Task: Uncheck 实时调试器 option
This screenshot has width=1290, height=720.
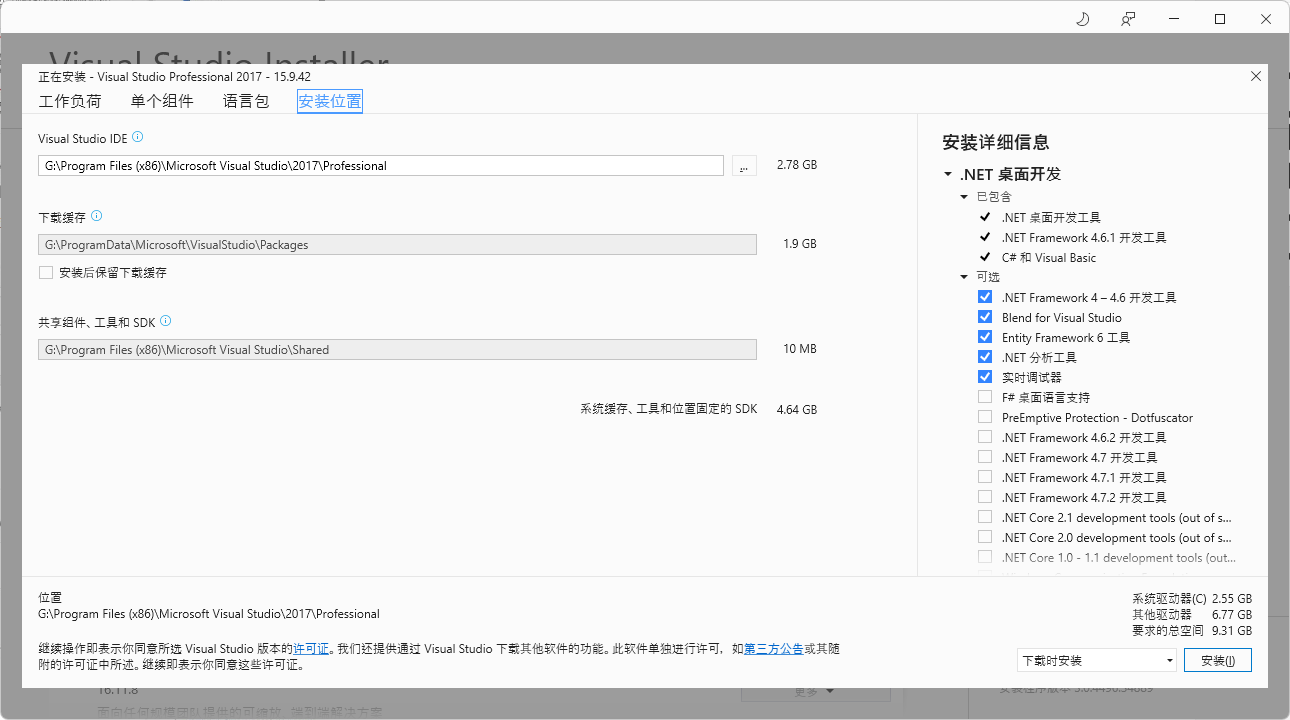Action: [x=985, y=377]
